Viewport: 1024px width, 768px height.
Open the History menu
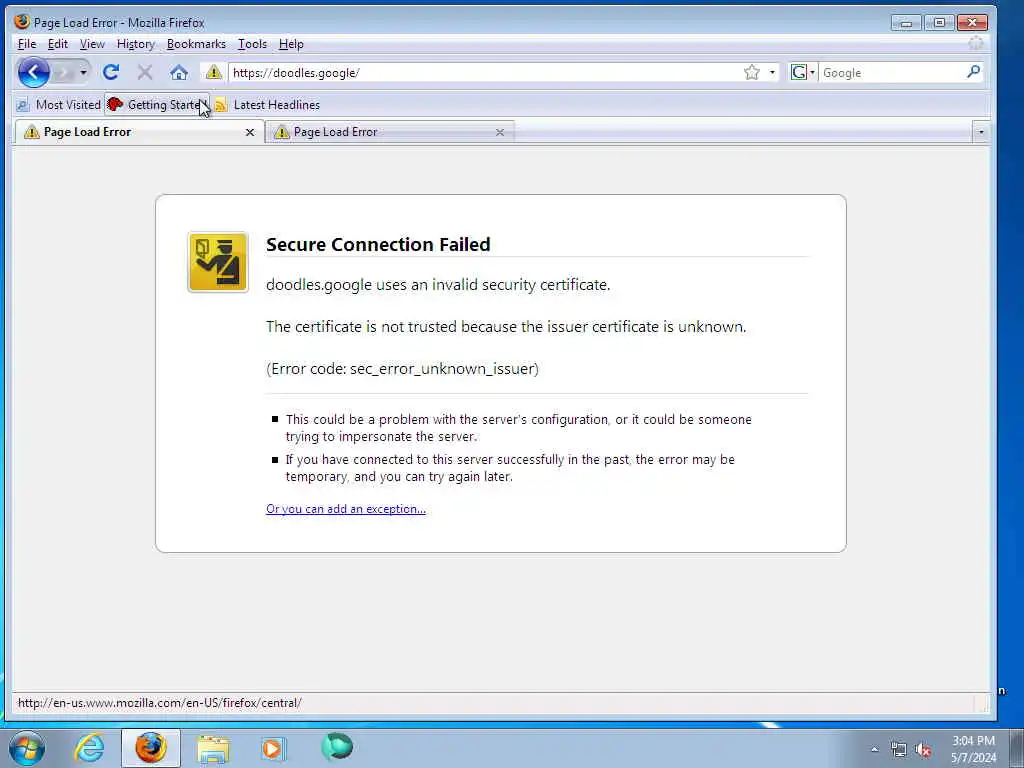tap(135, 44)
